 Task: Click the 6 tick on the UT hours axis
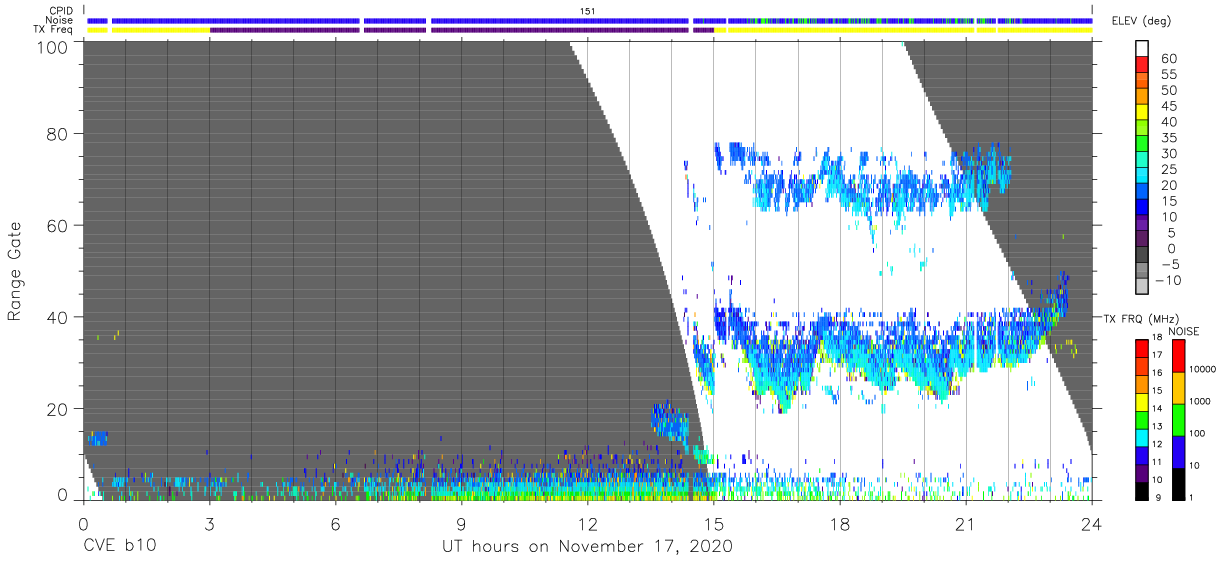335,522
